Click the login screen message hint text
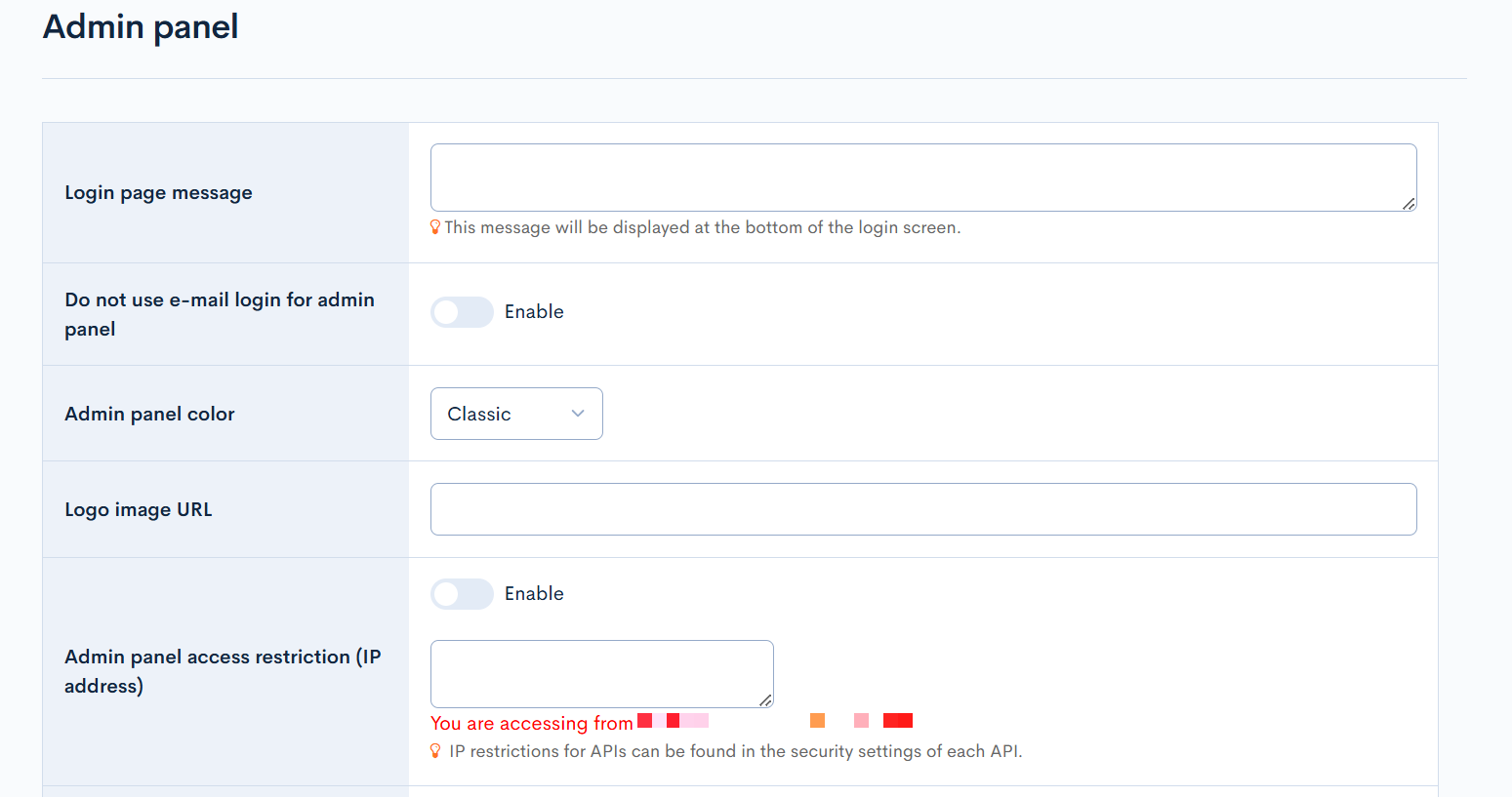 pyautogui.click(x=702, y=227)
